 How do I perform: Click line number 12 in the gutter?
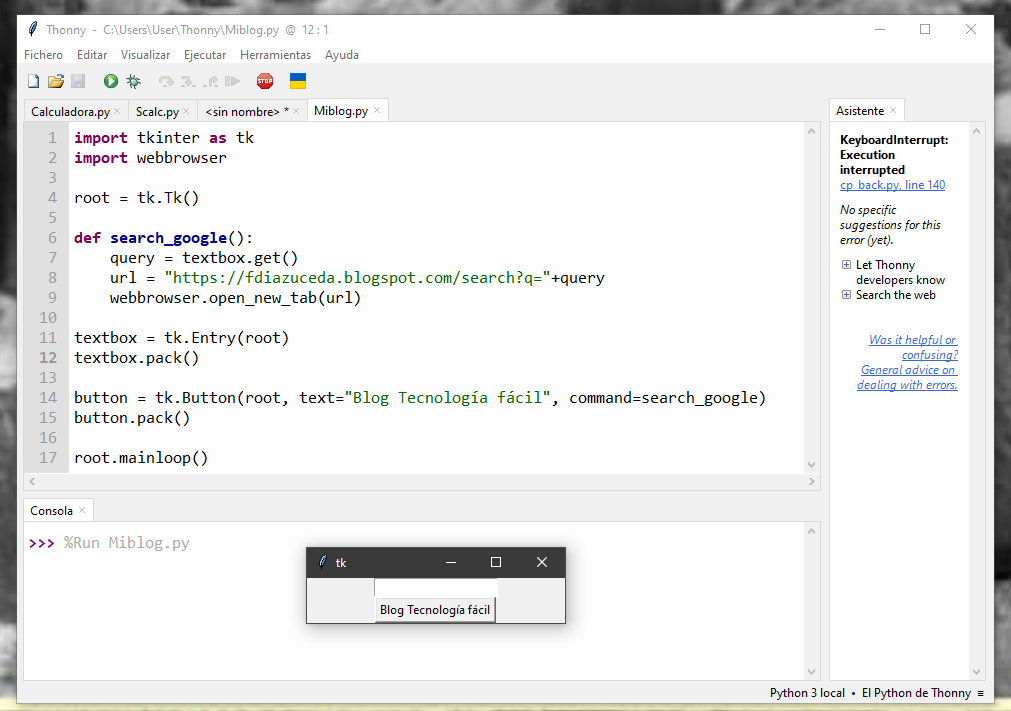(x=48, y=358)
